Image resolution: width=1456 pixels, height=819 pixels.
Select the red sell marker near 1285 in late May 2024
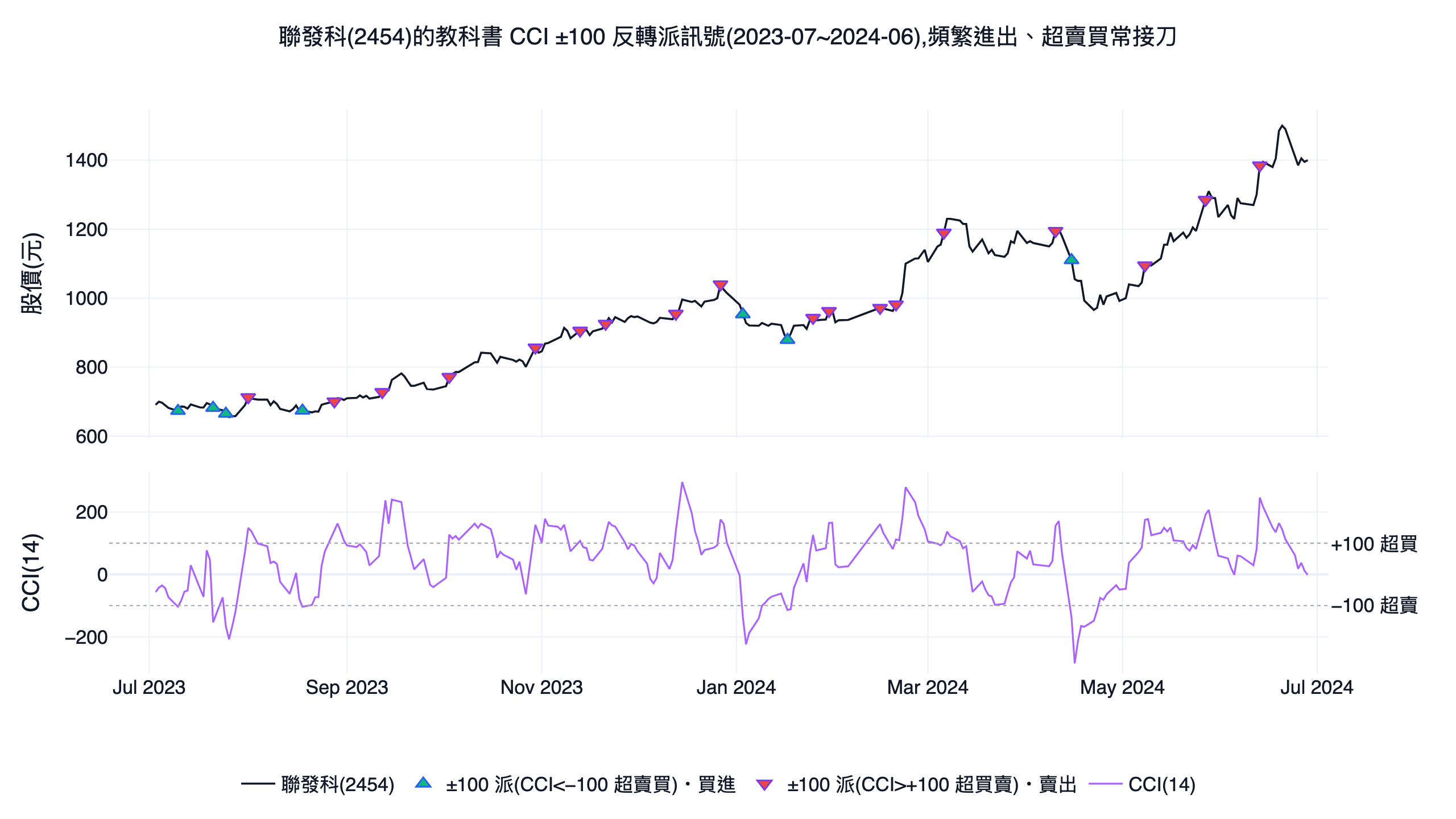[x=1205, y=201]
